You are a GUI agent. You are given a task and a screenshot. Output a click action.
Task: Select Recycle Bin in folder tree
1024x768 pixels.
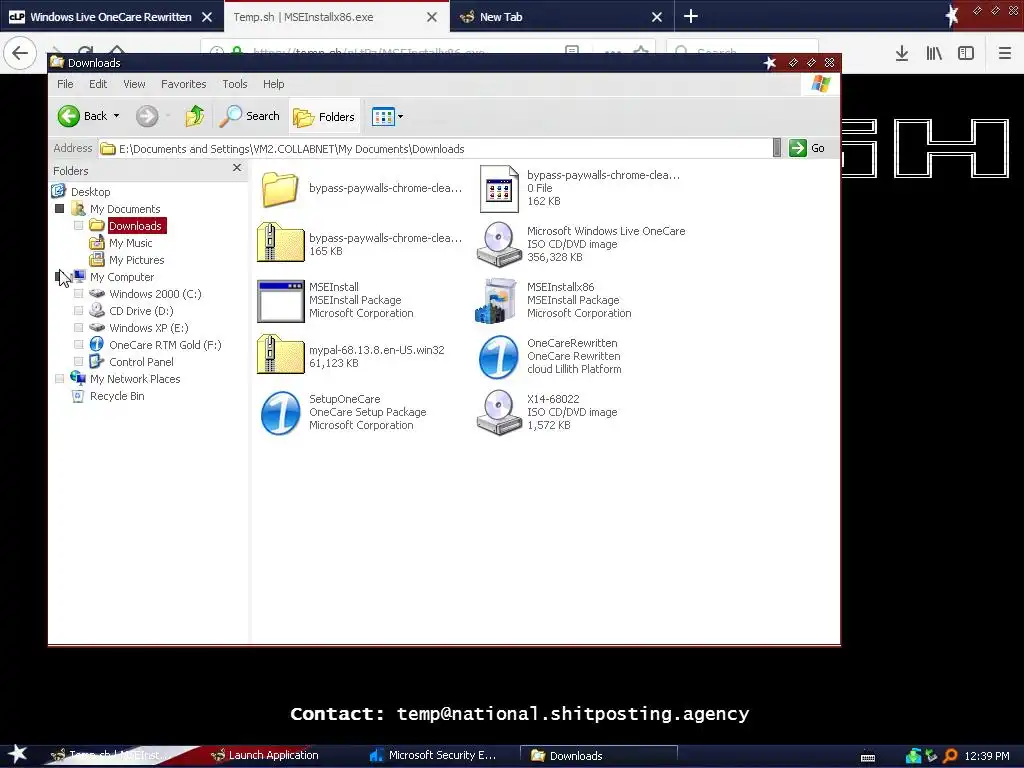pos(117,396)
